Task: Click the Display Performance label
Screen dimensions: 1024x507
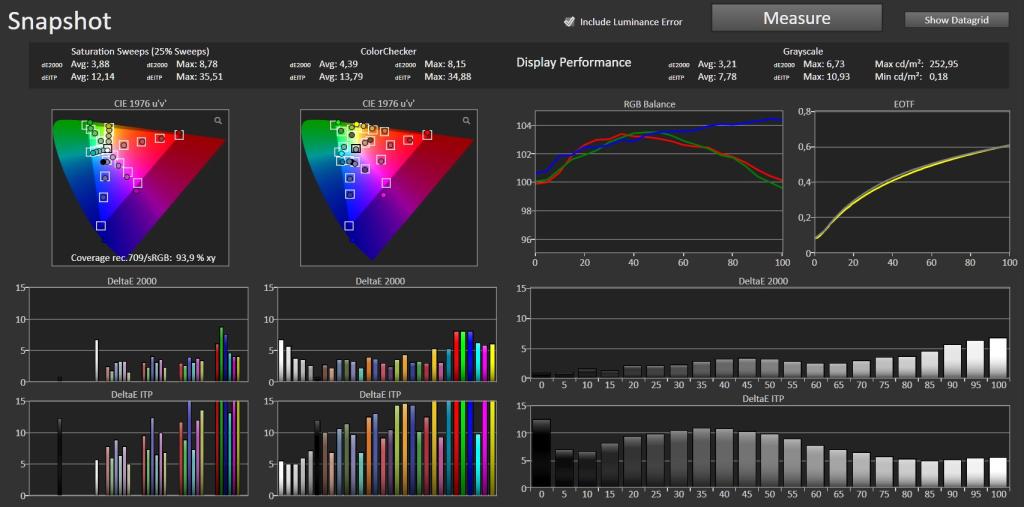Action: 573,63
